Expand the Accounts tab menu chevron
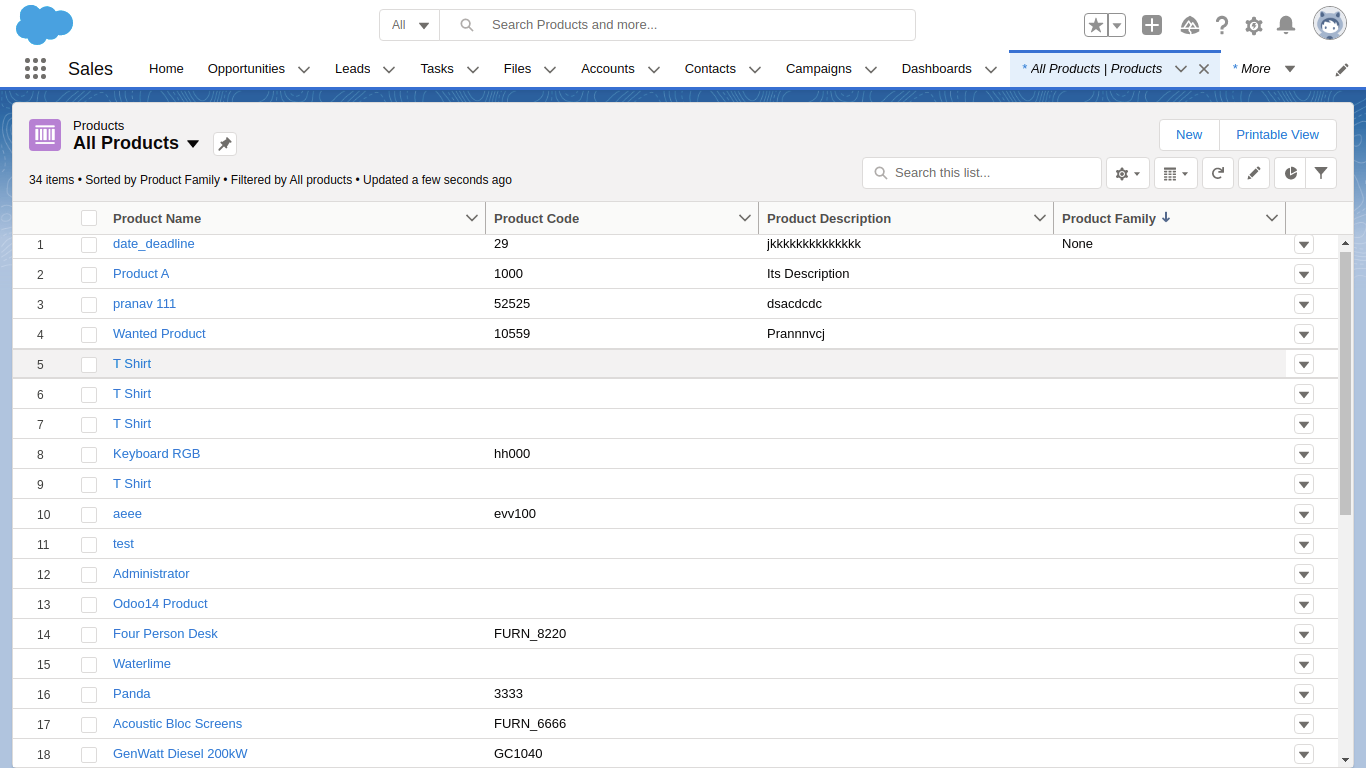The height and width of the screenshot is (768, 1366). [x=654, y=69]
